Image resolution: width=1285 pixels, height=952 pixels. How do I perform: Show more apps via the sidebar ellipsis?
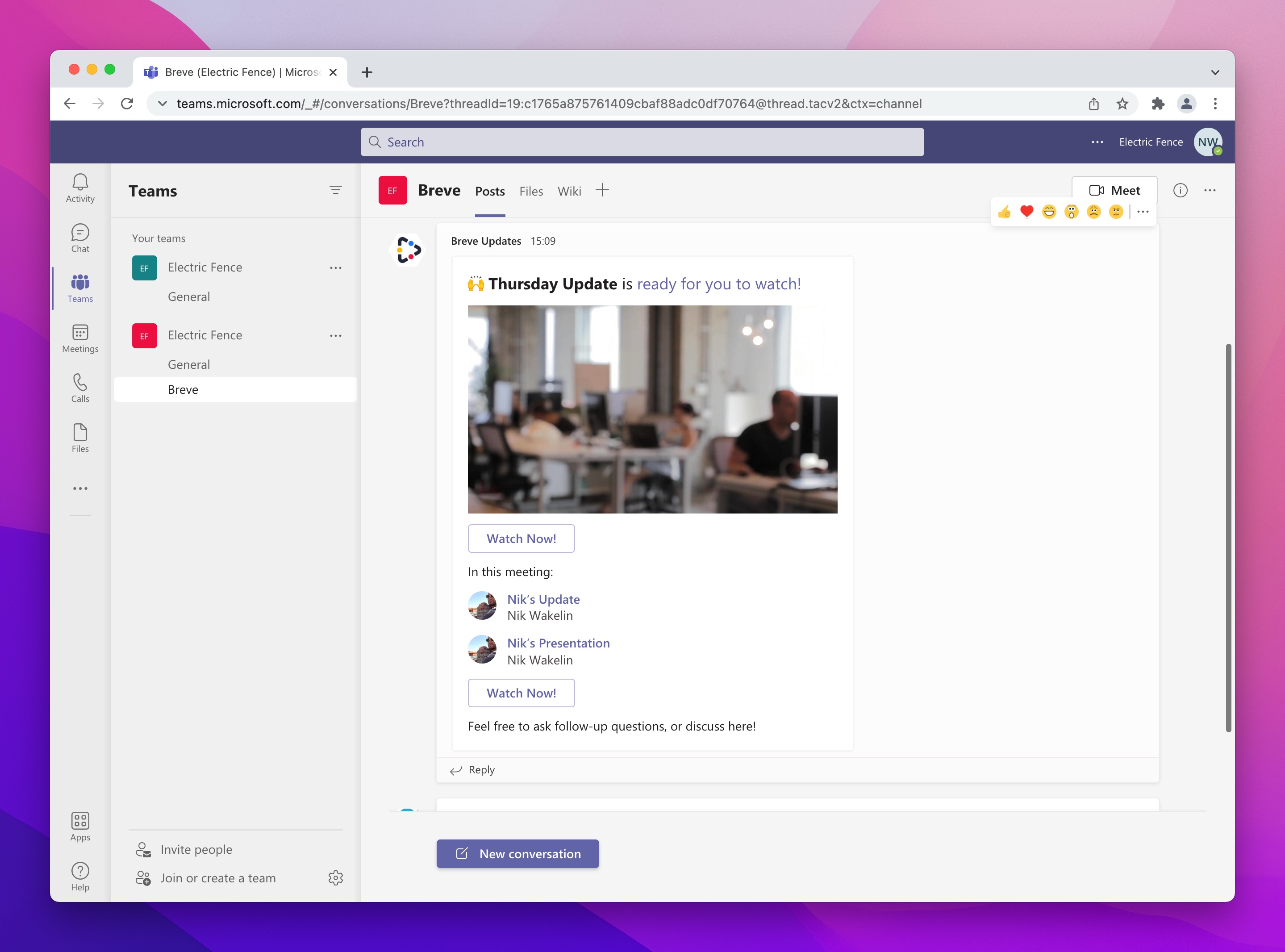point(80,489)
